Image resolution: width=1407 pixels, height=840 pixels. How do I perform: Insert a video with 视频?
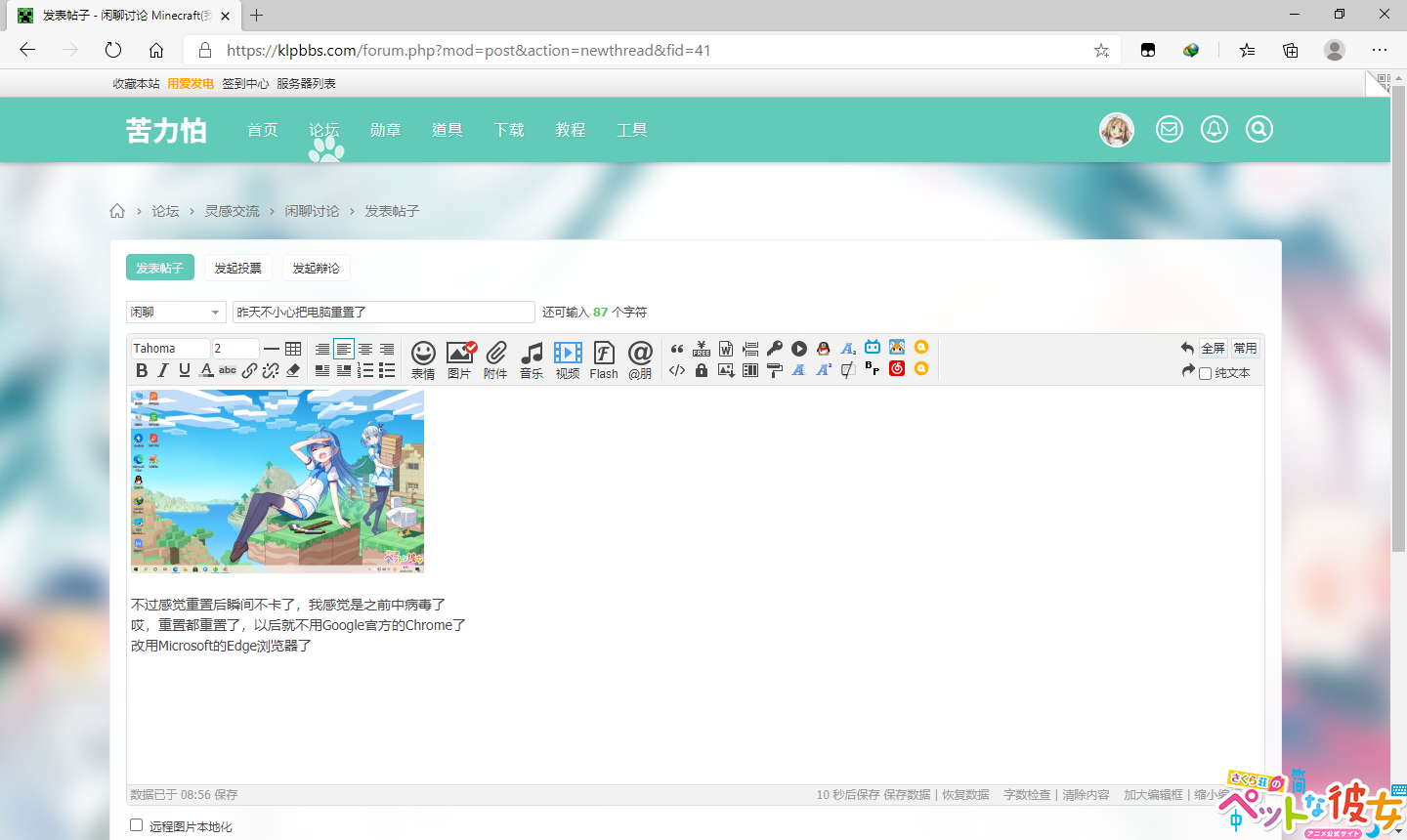click(568, 359)
